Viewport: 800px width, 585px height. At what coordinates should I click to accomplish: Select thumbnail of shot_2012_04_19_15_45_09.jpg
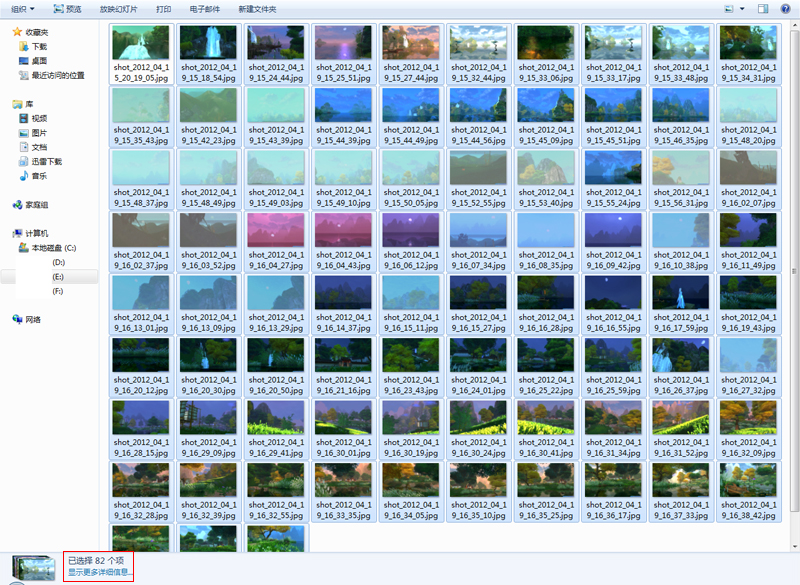[546, 105]
